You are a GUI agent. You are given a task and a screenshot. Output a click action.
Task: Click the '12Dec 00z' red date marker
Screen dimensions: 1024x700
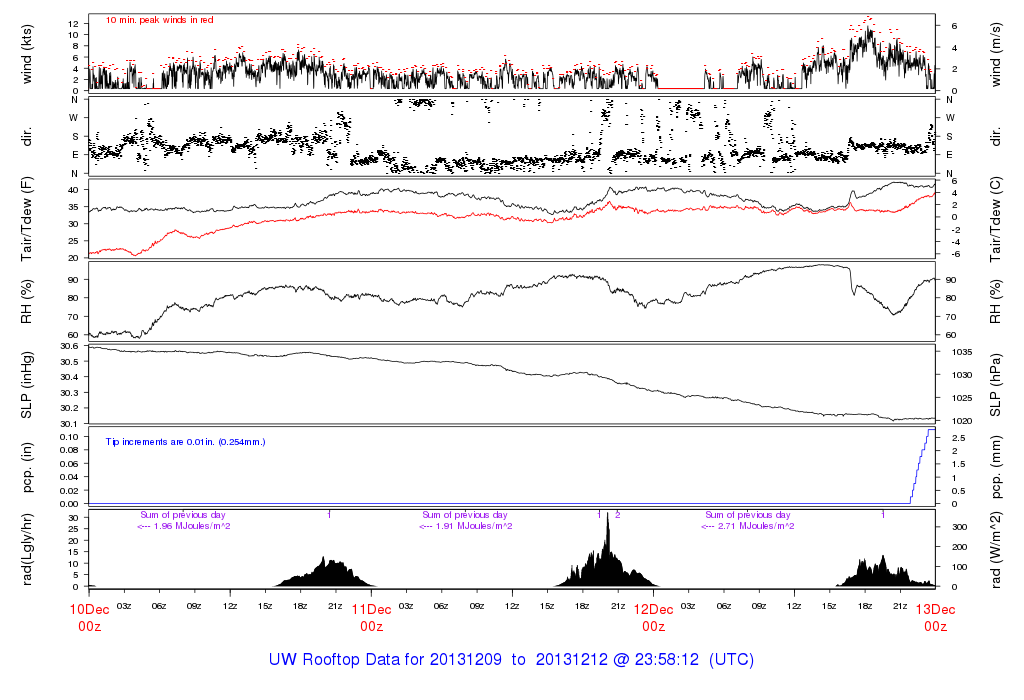pos(653,617)
